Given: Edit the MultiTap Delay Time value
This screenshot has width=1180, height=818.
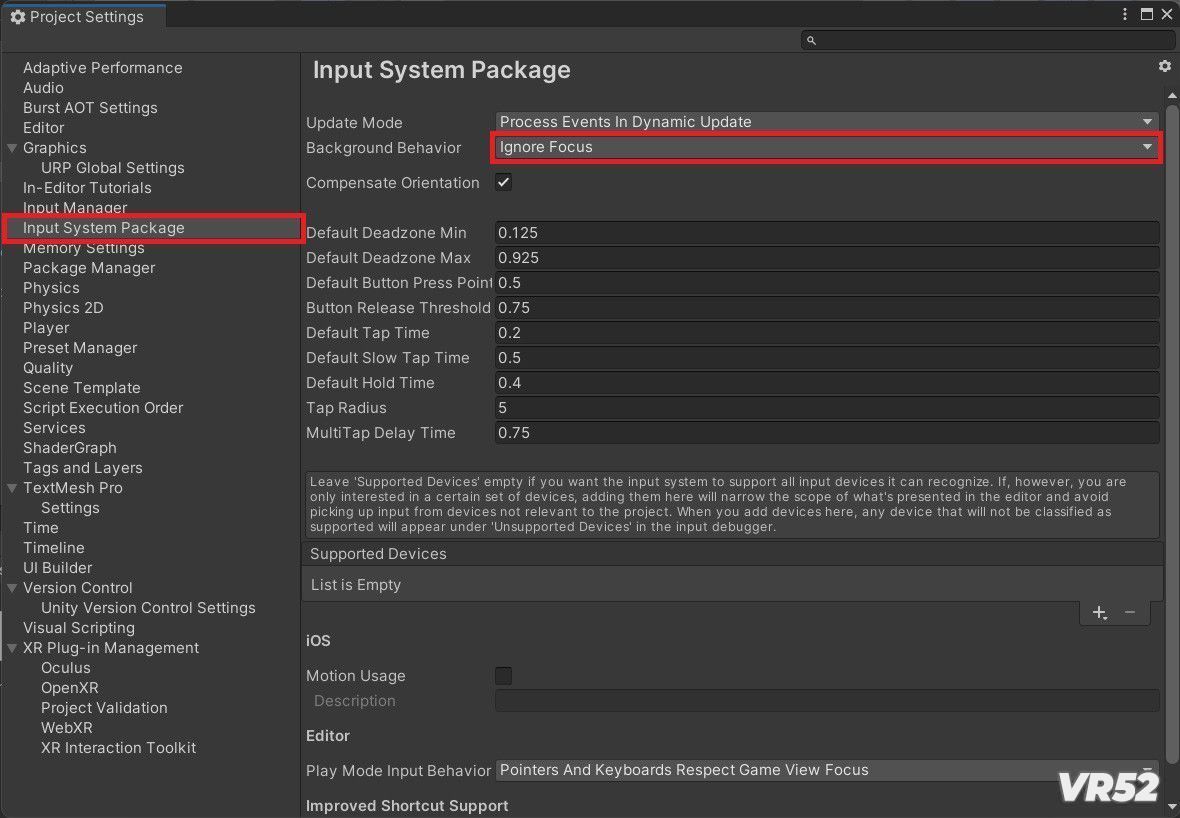Looking at the screenshot, I should click(x=826, y=433).
